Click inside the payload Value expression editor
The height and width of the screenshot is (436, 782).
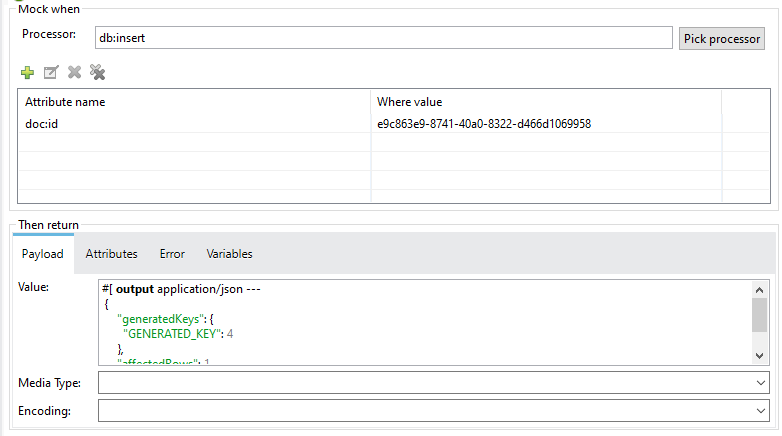[425, 322]
